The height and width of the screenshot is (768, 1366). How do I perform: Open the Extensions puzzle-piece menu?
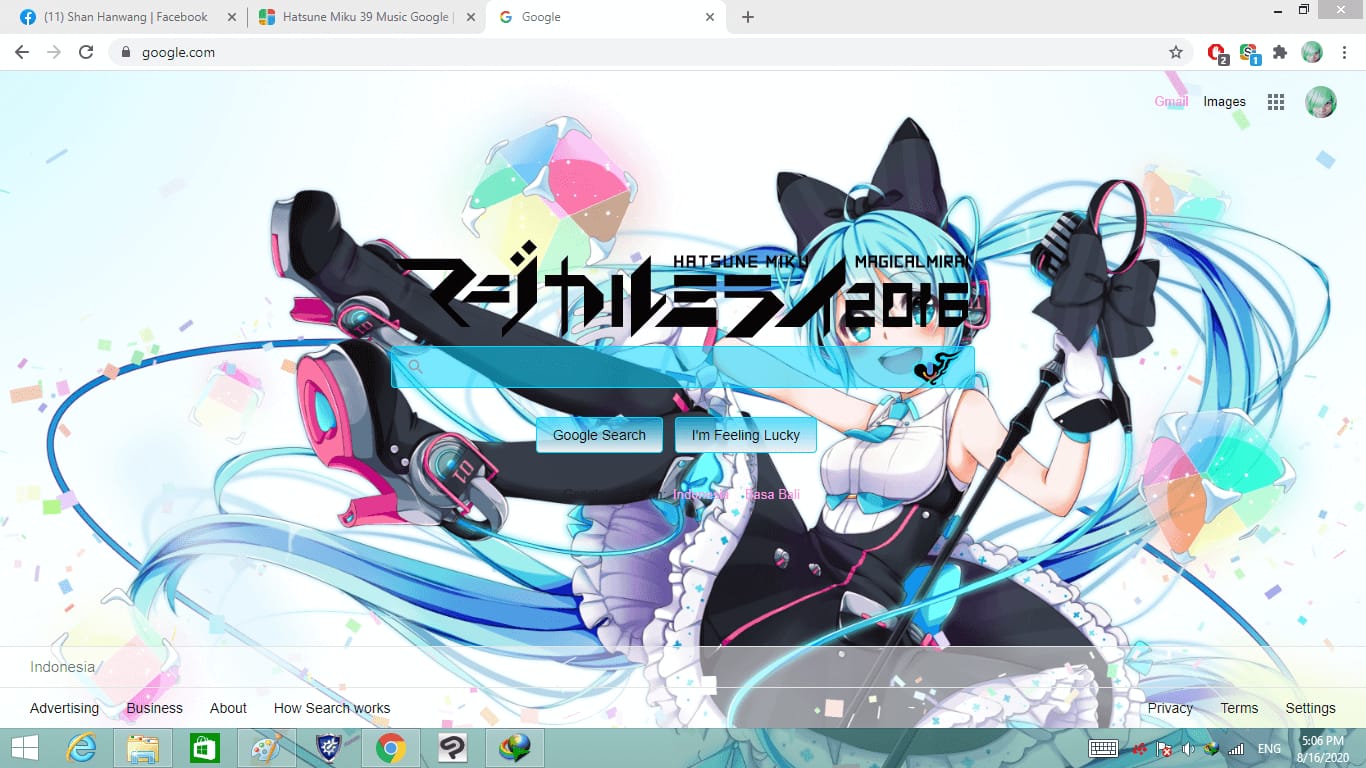click(1280, 52)
